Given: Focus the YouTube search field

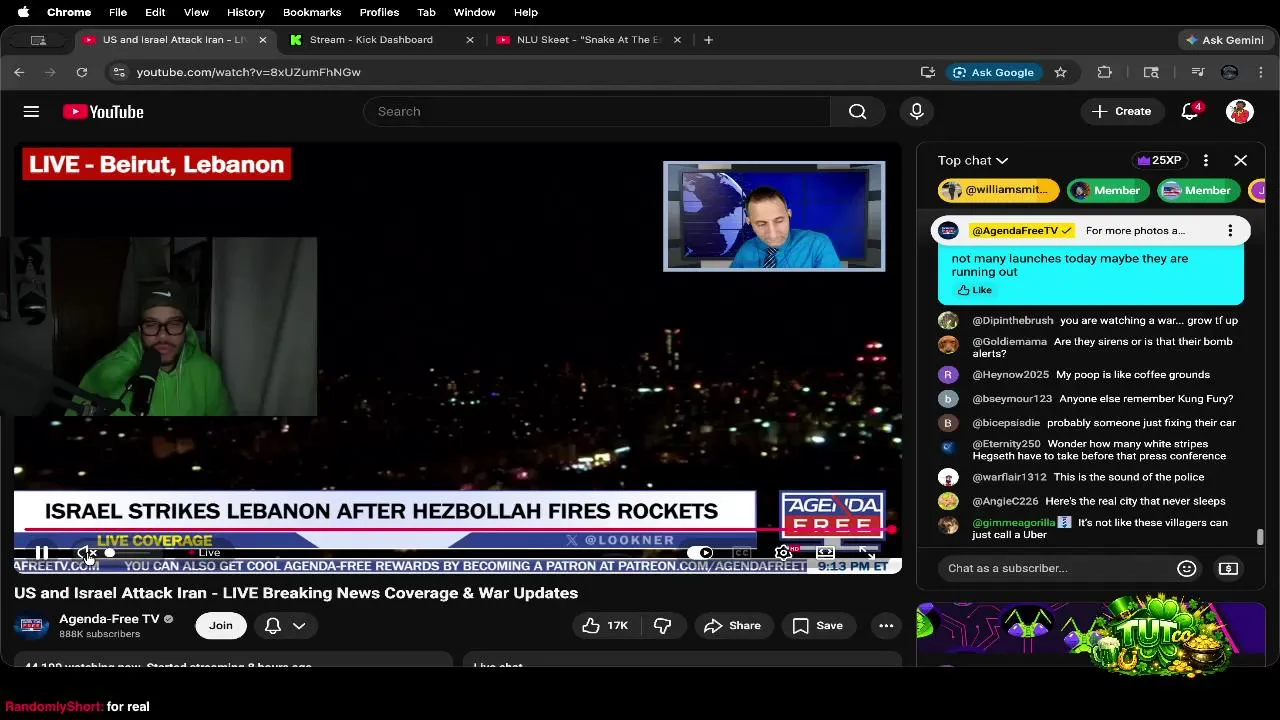Looking at the screenshot, I should click(x=597, y=112).
